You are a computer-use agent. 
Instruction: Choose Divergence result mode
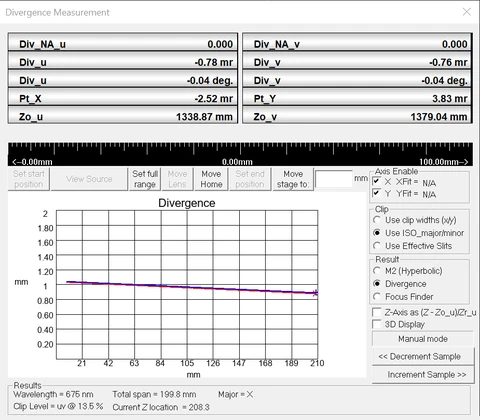click(377, 284)
